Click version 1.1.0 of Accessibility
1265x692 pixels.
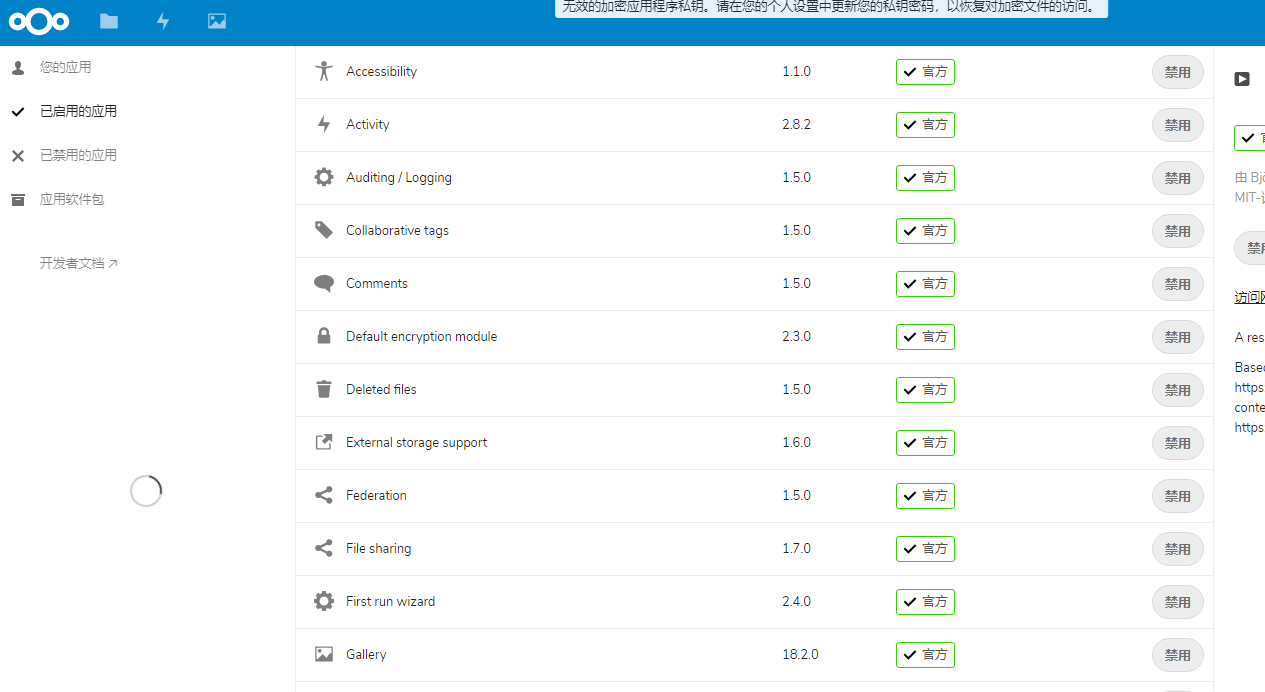coord(796,71)
